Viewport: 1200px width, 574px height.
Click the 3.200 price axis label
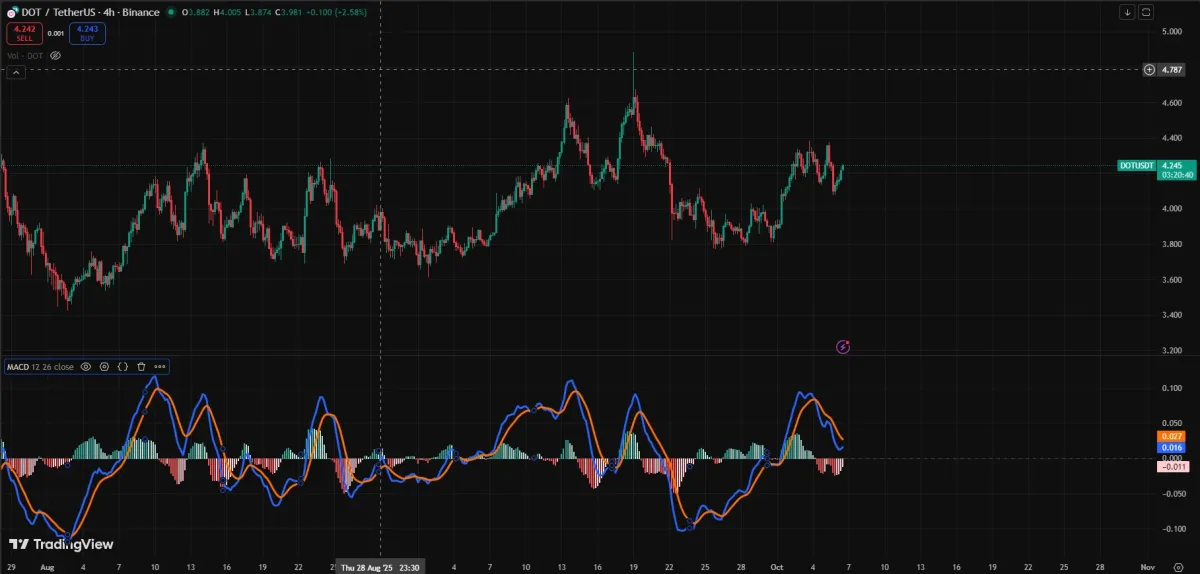pyautogui.click(x=1173, y=351)
